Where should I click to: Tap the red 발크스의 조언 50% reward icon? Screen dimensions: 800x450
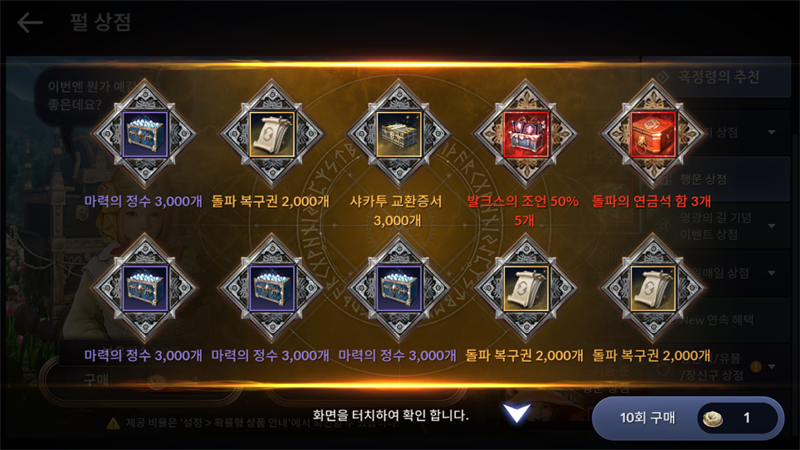526,134
